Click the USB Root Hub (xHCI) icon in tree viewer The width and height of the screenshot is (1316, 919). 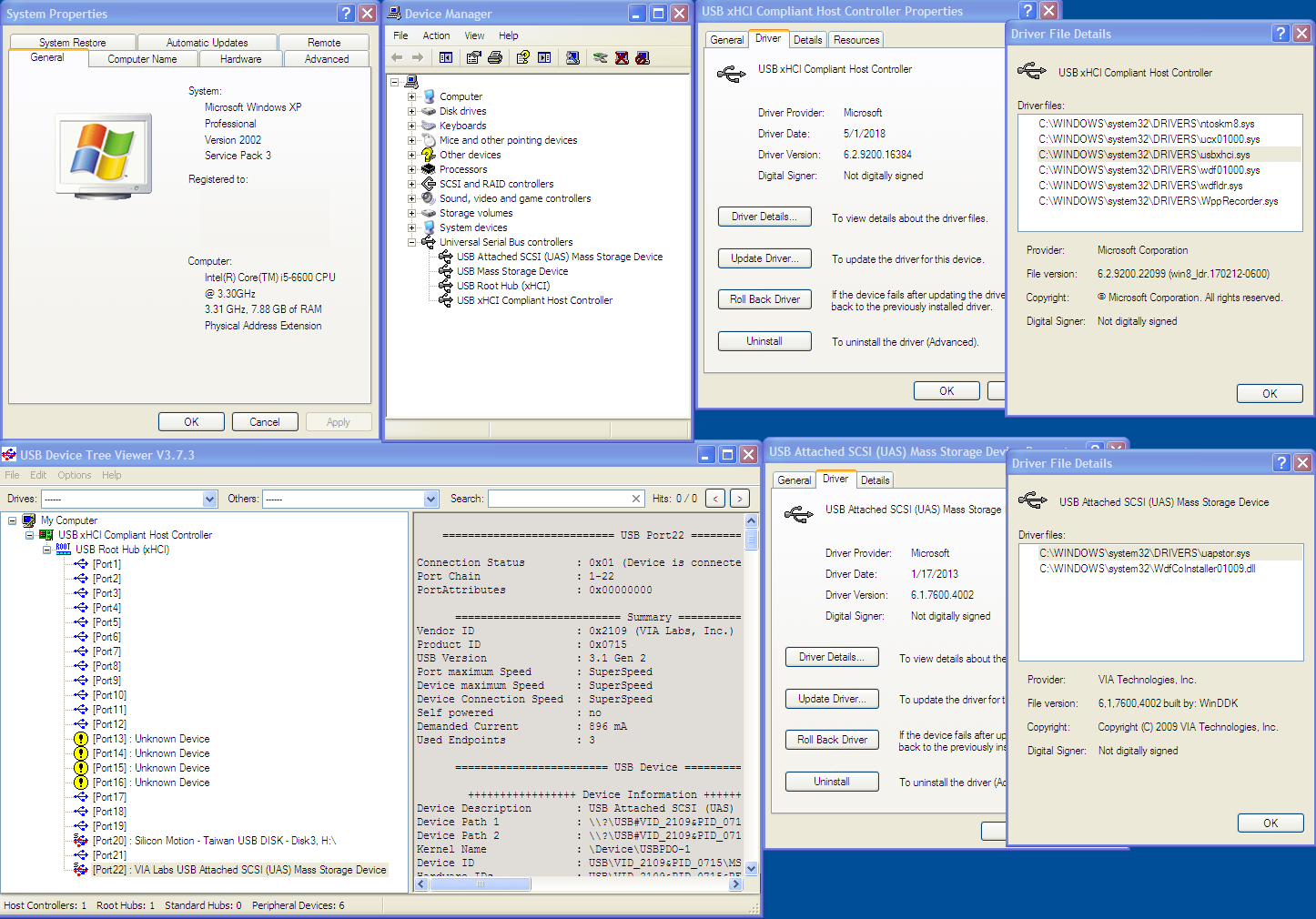[x=64, y=550]
